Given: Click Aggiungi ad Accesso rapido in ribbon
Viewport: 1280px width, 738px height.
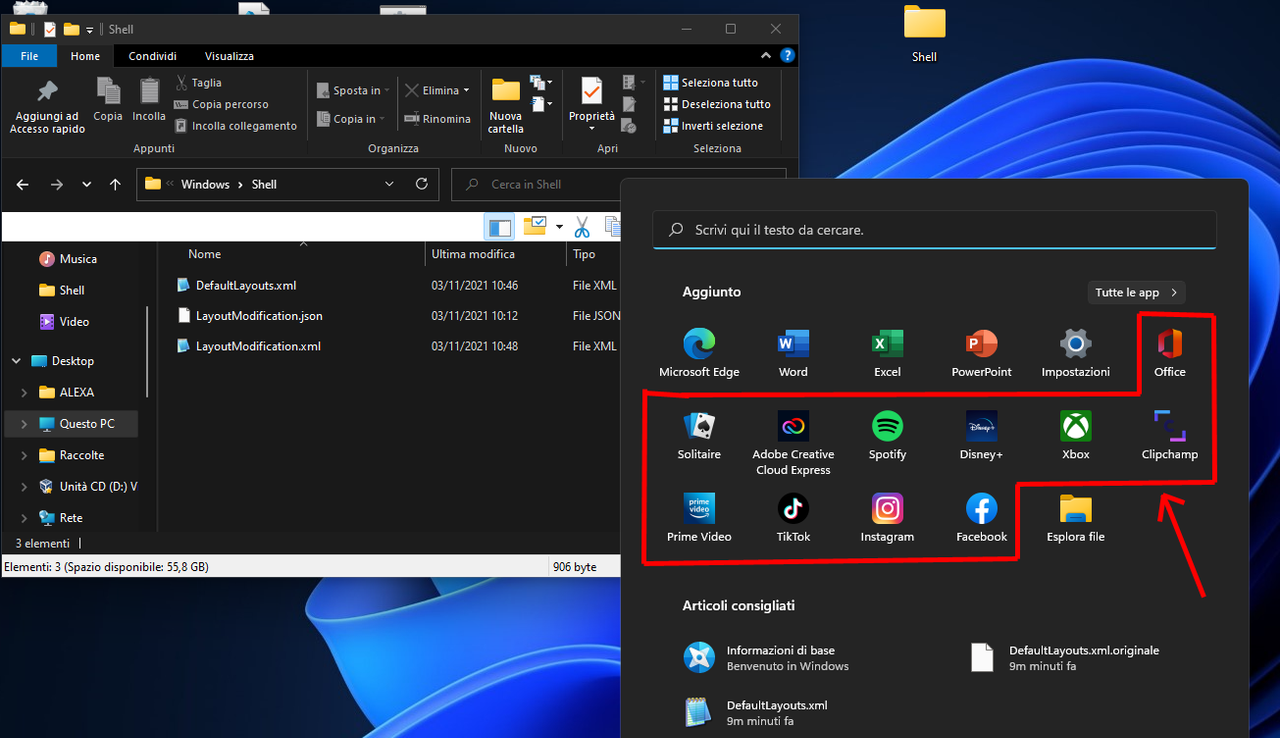Looking at the screenshot, I should (47, 106).
